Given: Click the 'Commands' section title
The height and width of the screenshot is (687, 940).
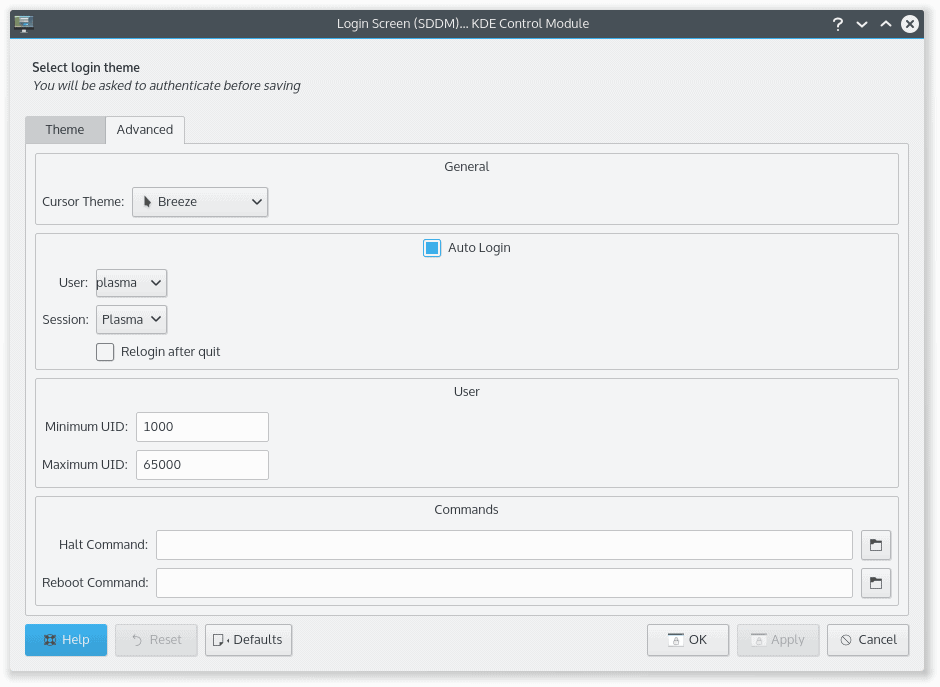Looking at the screenshot, I should 466,510.
